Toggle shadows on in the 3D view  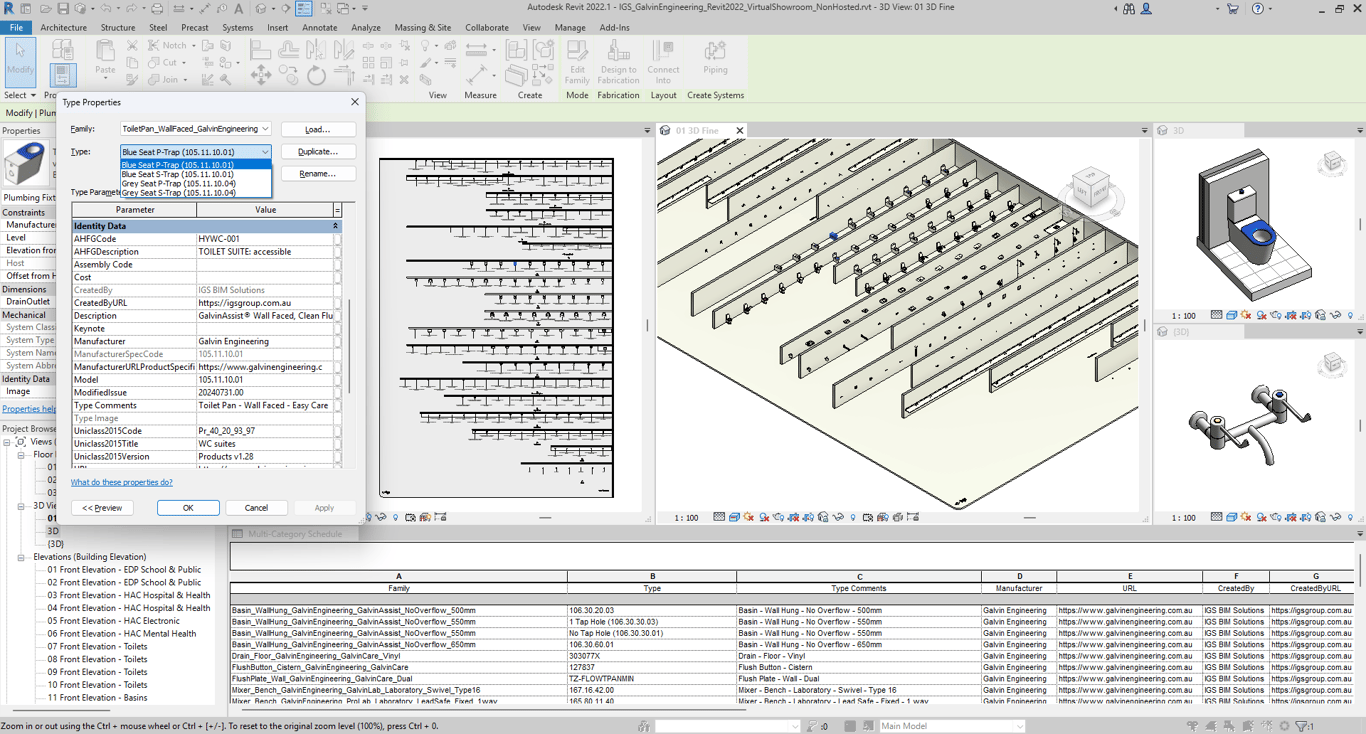763,517
